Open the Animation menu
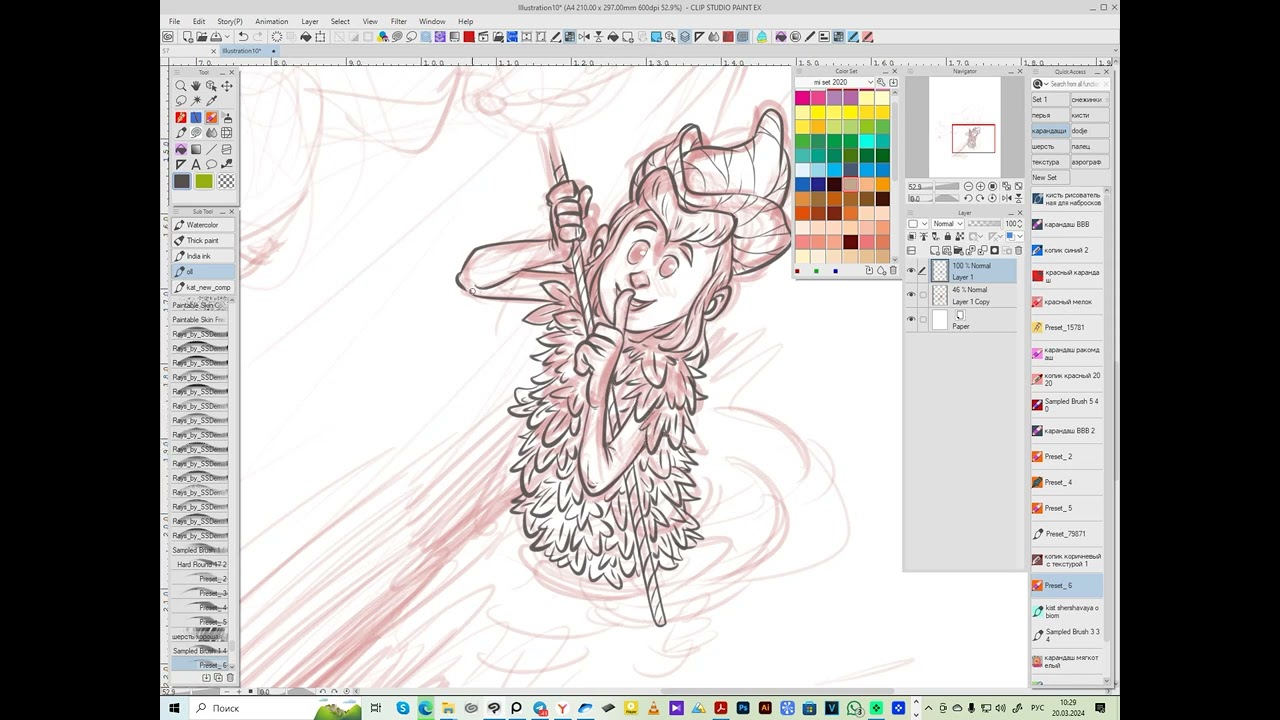The height and width of the screenshot is (720, 1280). [271, 21]
